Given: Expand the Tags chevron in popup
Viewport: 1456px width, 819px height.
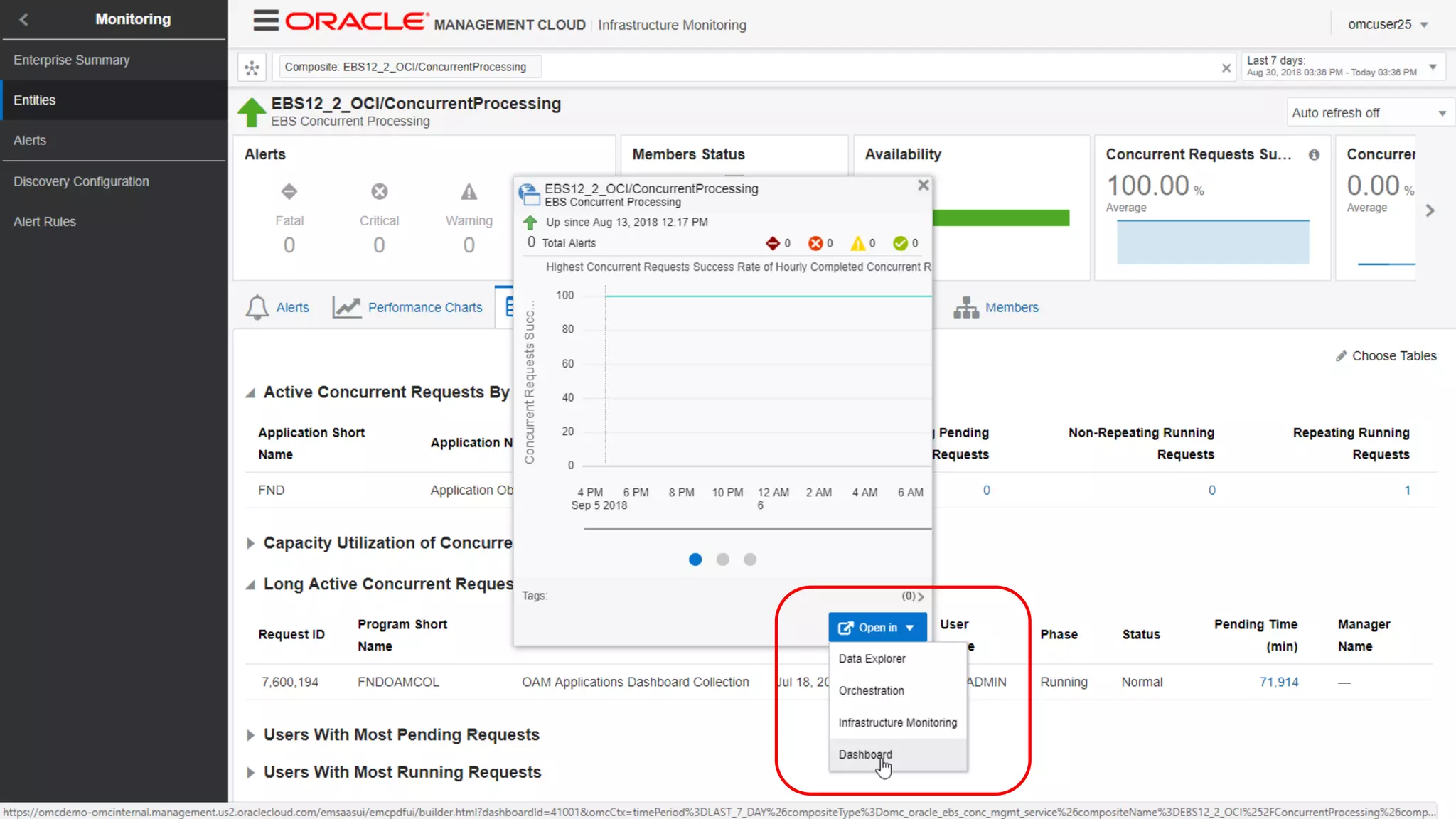Looking at the screenshot, I should pos(921,596).
